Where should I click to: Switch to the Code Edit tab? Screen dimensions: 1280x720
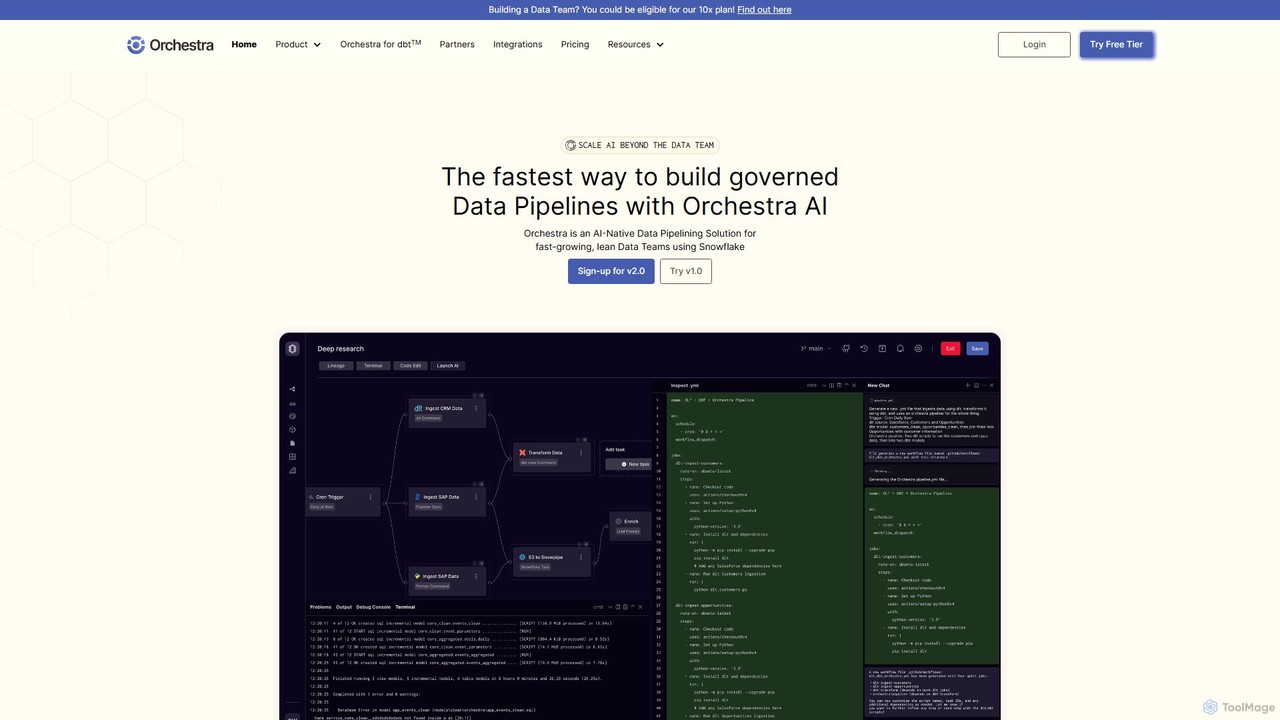411,366
